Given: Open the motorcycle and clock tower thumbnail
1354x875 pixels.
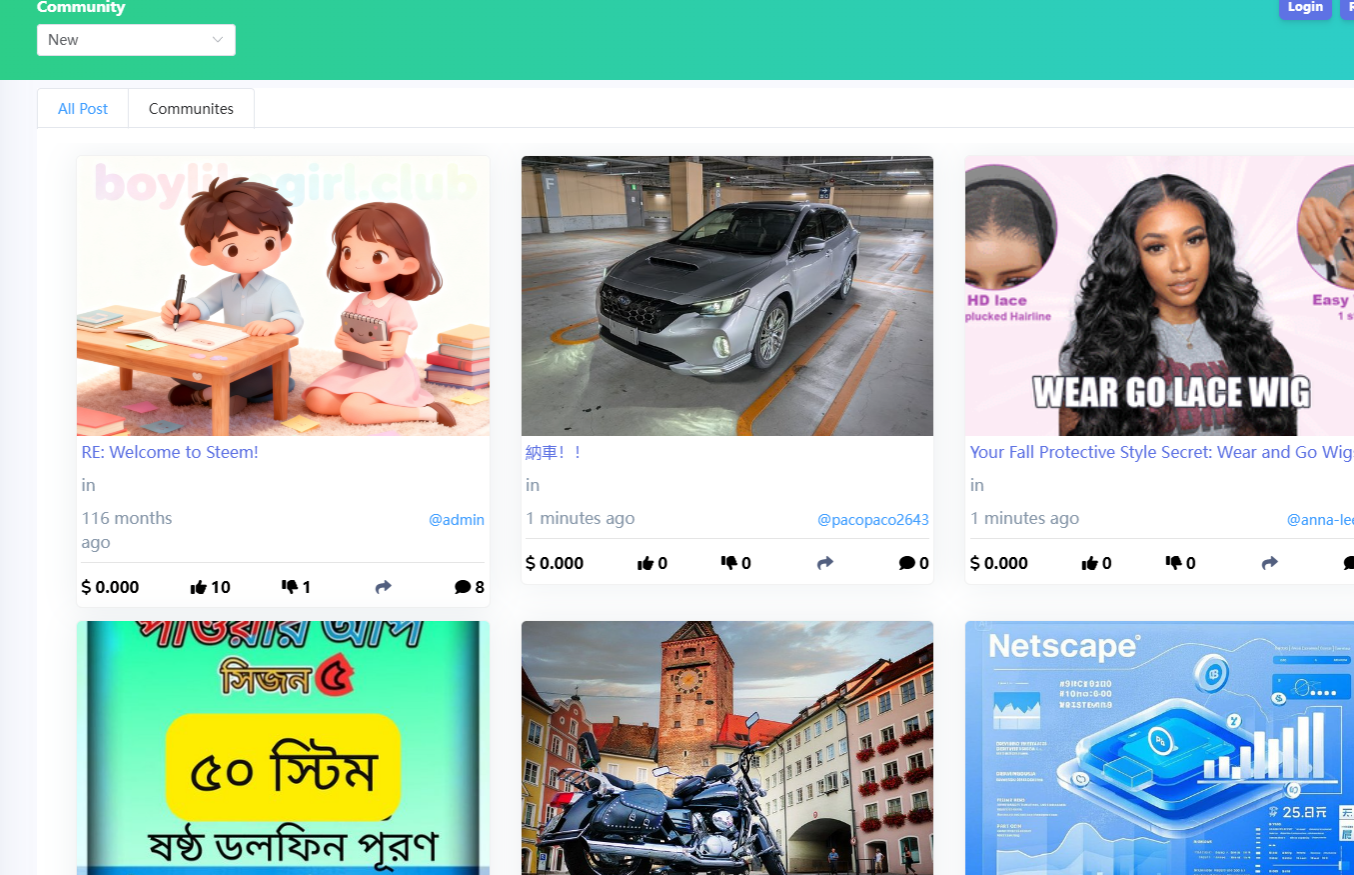Looking at the screenshot, I should point(727,748).
